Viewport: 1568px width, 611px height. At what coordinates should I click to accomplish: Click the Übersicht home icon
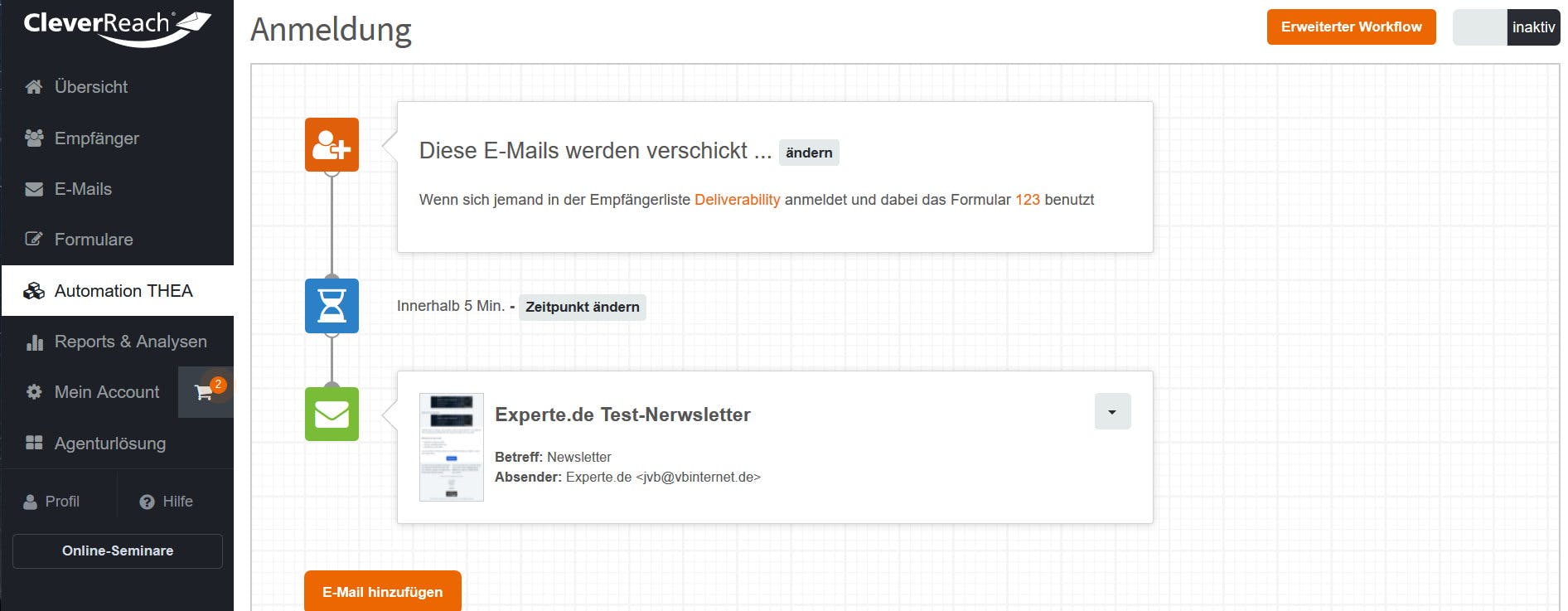click(x=33, y=86)
